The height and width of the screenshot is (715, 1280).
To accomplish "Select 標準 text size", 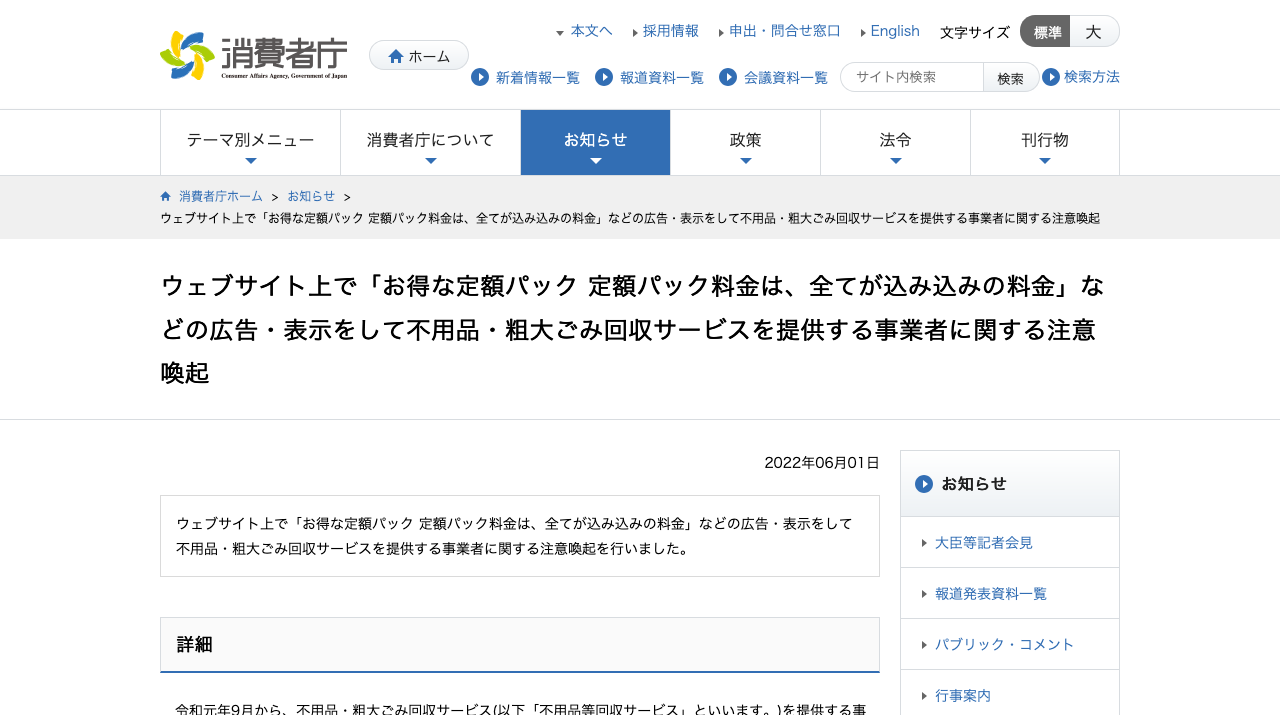I will [1046, 32].
